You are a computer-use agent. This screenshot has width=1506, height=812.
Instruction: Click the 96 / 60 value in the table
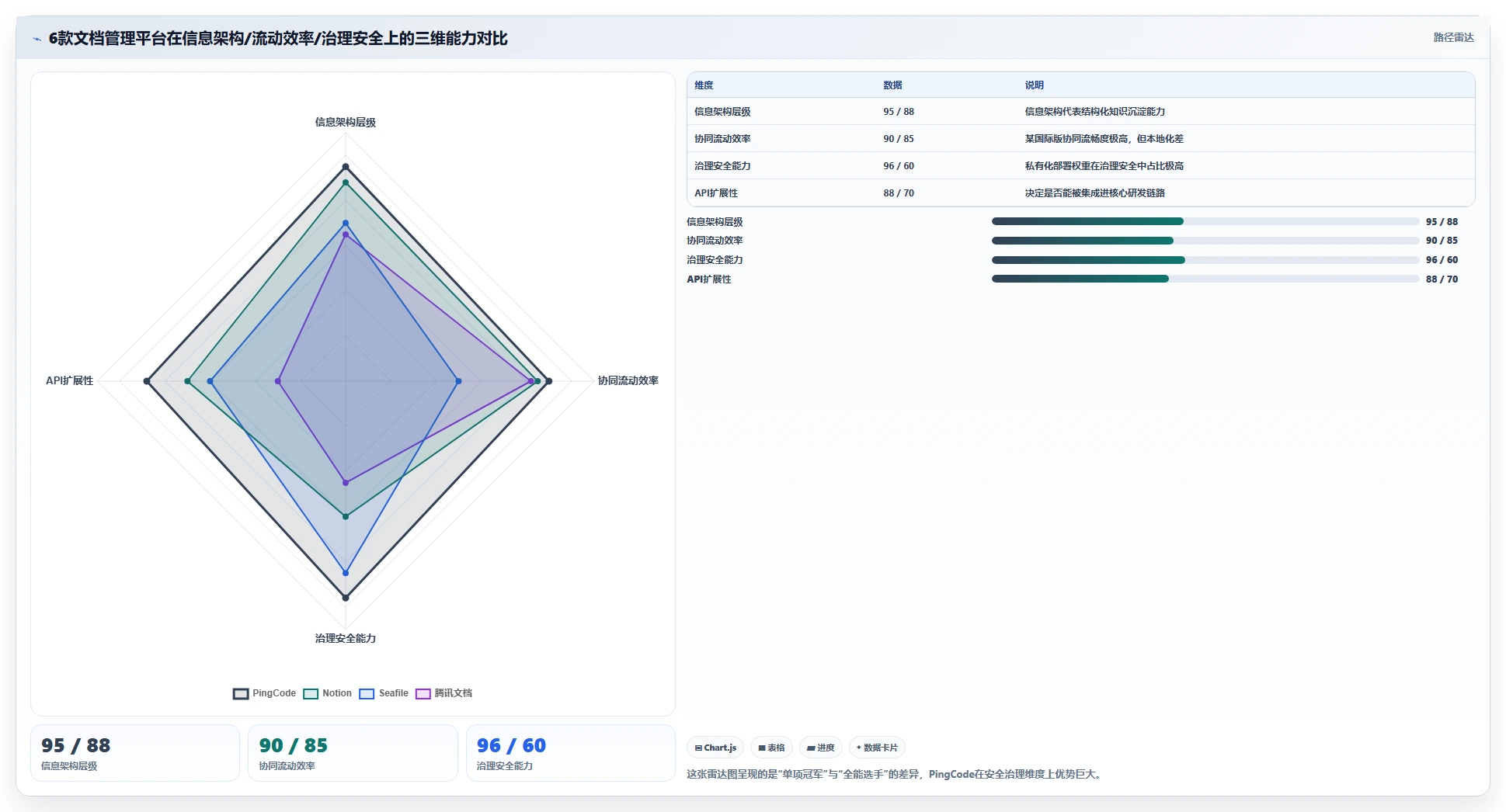coord(899,166)
